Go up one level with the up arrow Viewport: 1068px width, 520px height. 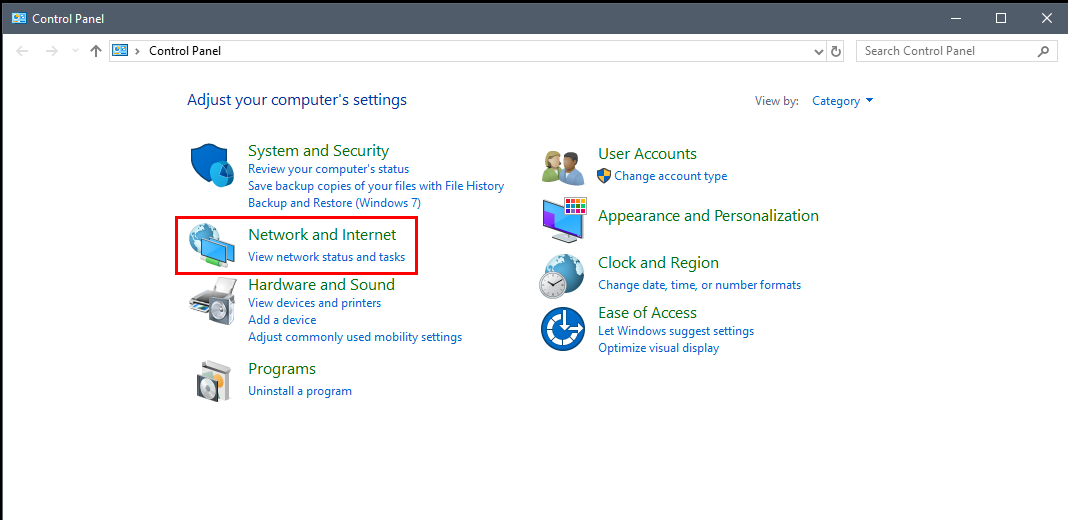point(95,51)
